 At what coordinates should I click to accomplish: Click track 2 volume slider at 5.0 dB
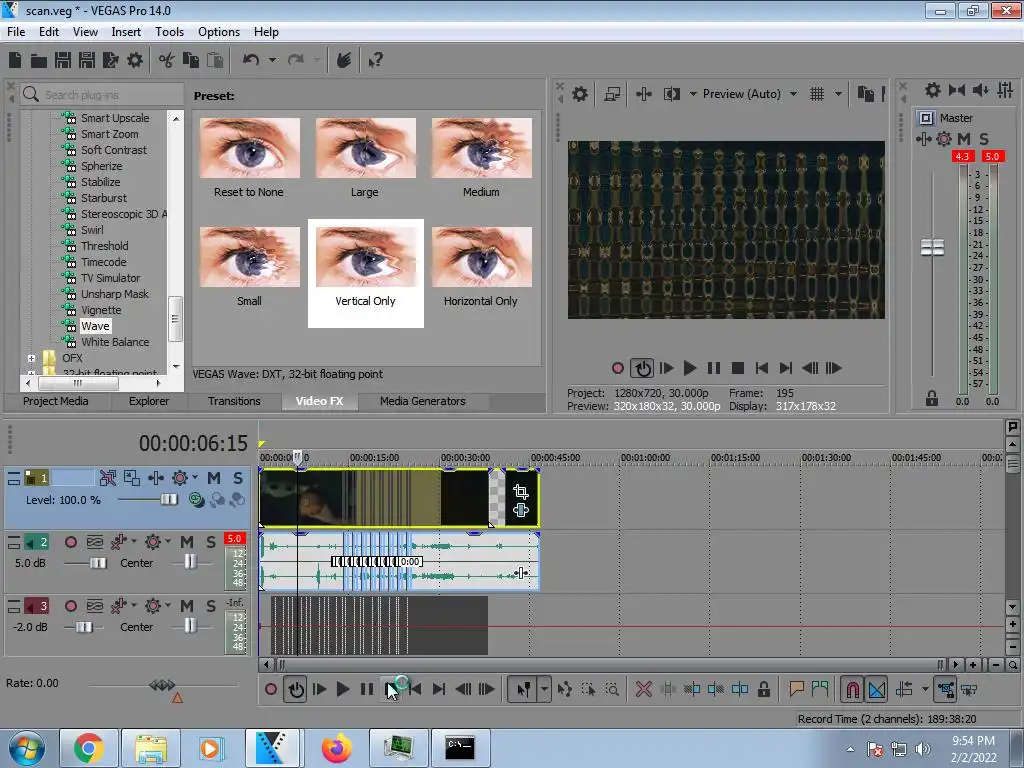(98, 563)
